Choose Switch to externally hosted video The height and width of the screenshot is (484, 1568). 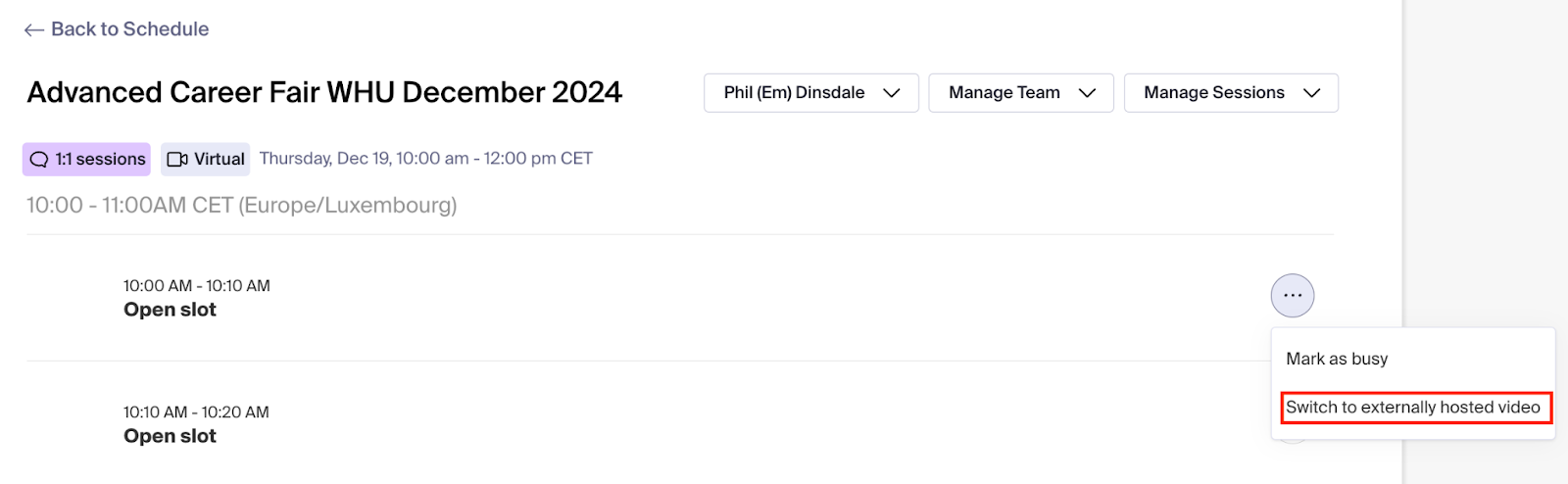[x=1413, y=408]
